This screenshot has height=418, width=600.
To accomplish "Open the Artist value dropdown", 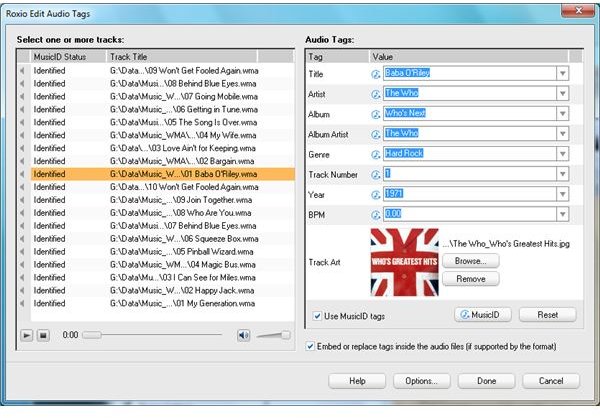I will tap(562, 93).
